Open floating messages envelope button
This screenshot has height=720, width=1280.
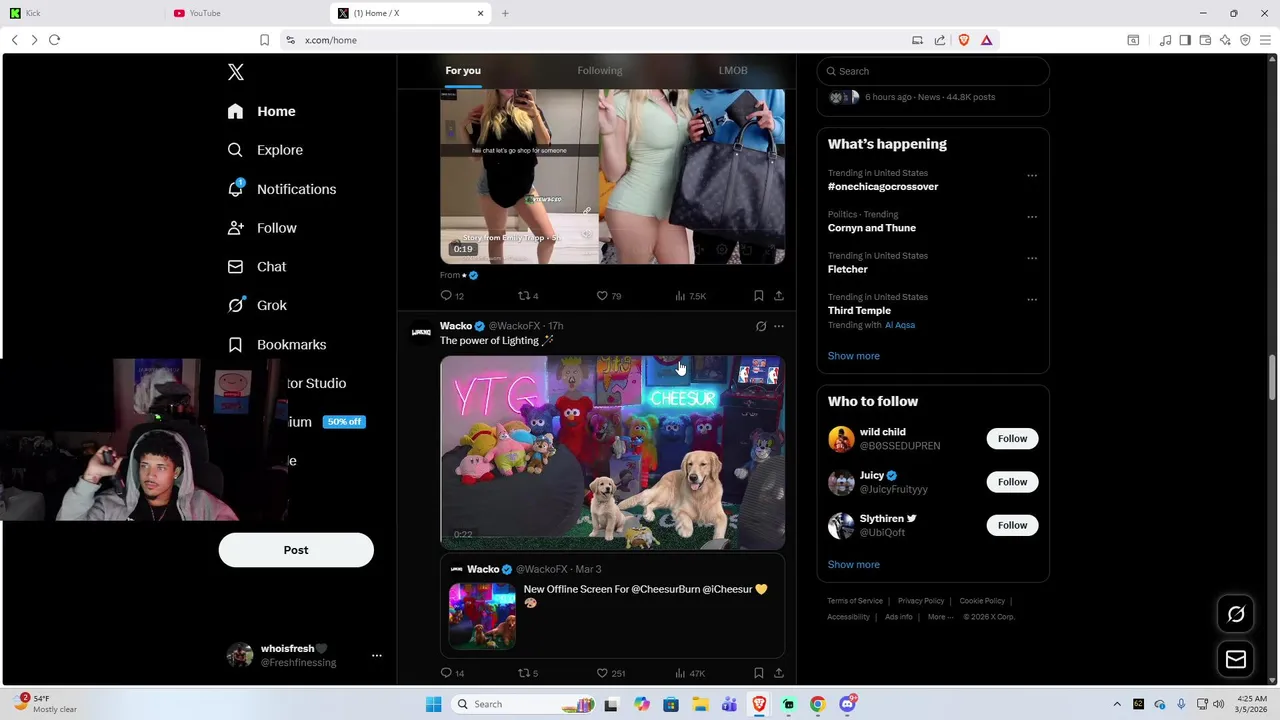coord(1236,659)
